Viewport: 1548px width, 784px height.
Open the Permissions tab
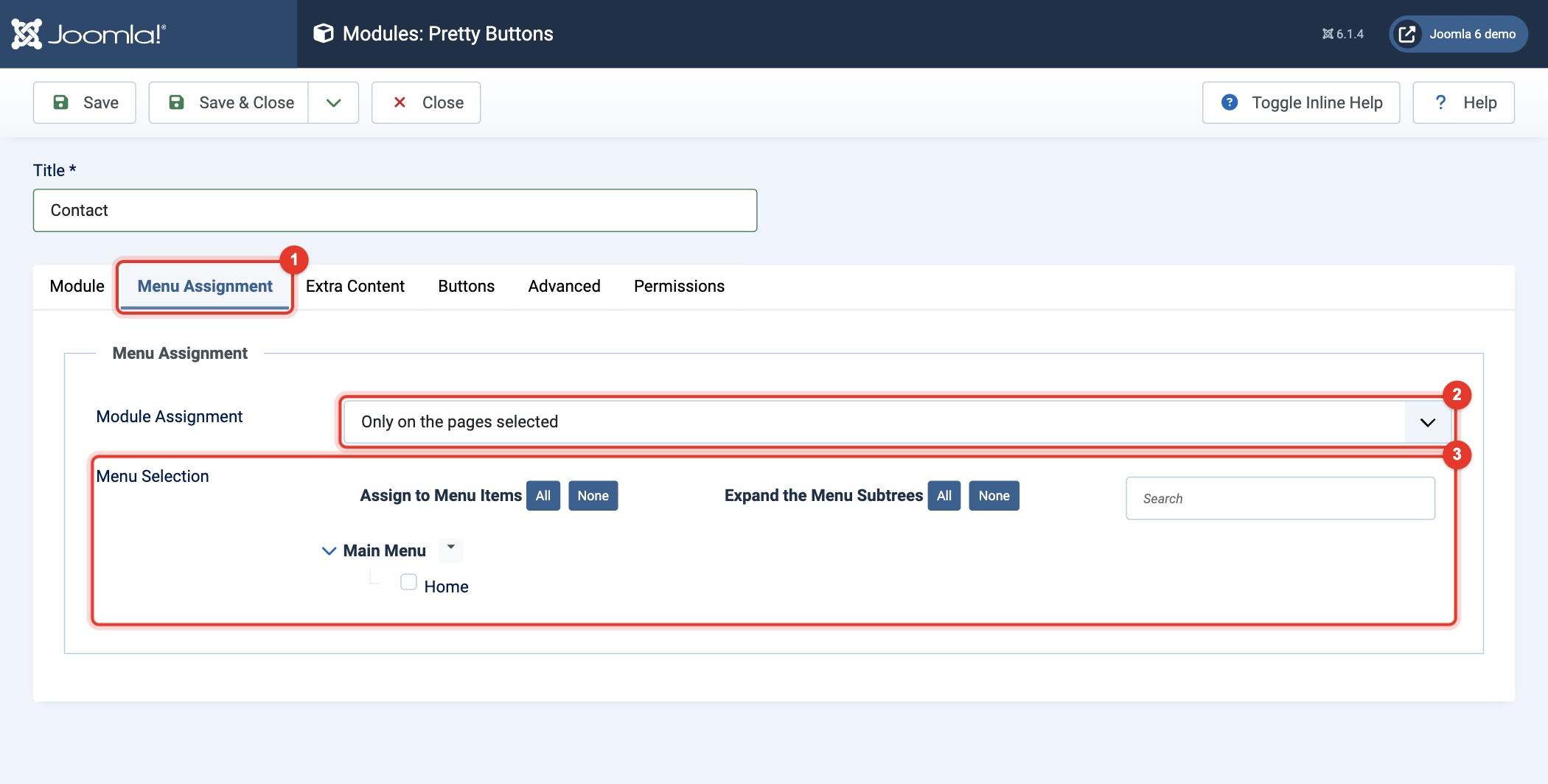[680, 286]
